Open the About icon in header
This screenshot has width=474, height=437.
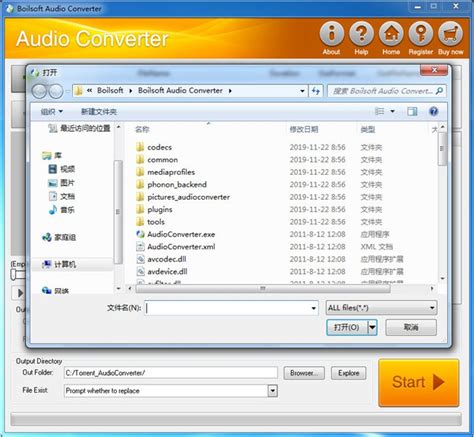click(x=332, y=34)
